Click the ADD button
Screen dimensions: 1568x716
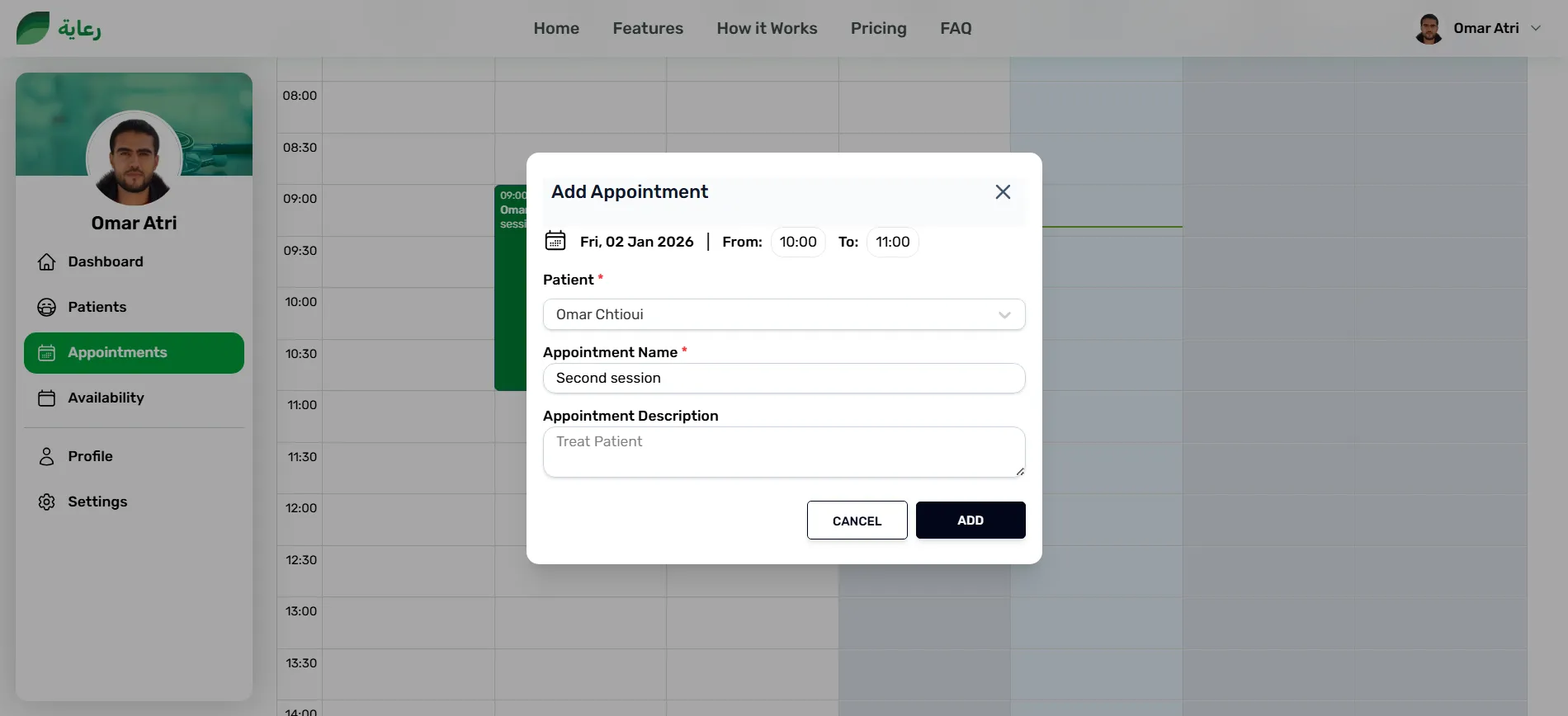(x=971, y=521)
